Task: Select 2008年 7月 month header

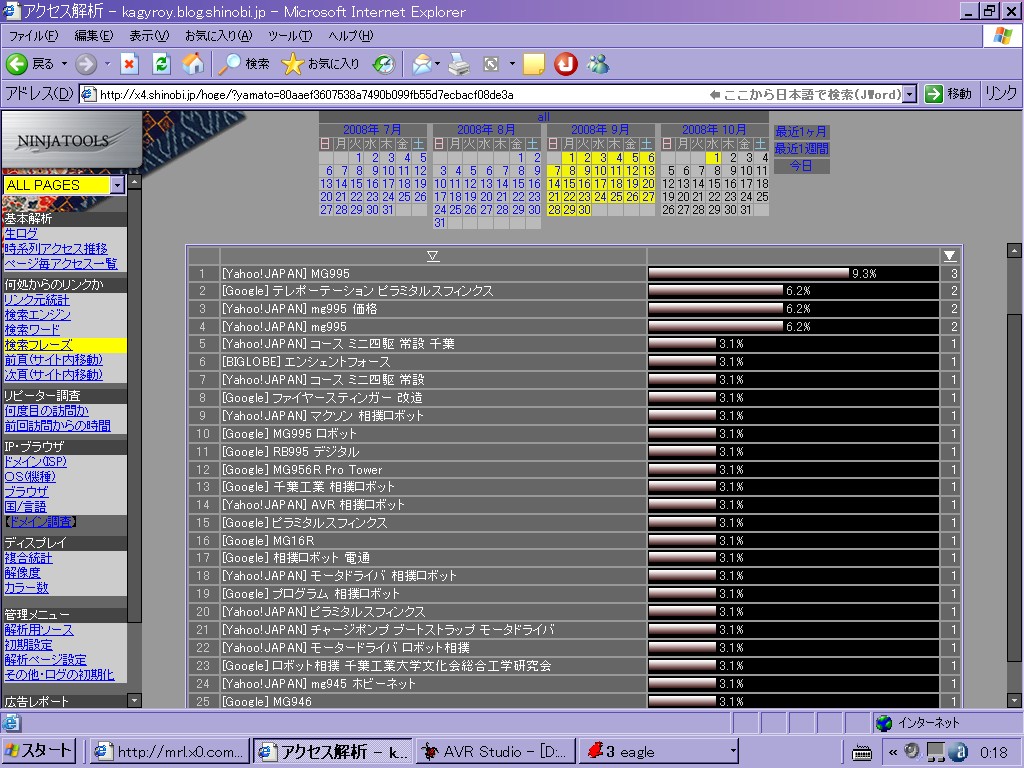Action: point(372,130)
